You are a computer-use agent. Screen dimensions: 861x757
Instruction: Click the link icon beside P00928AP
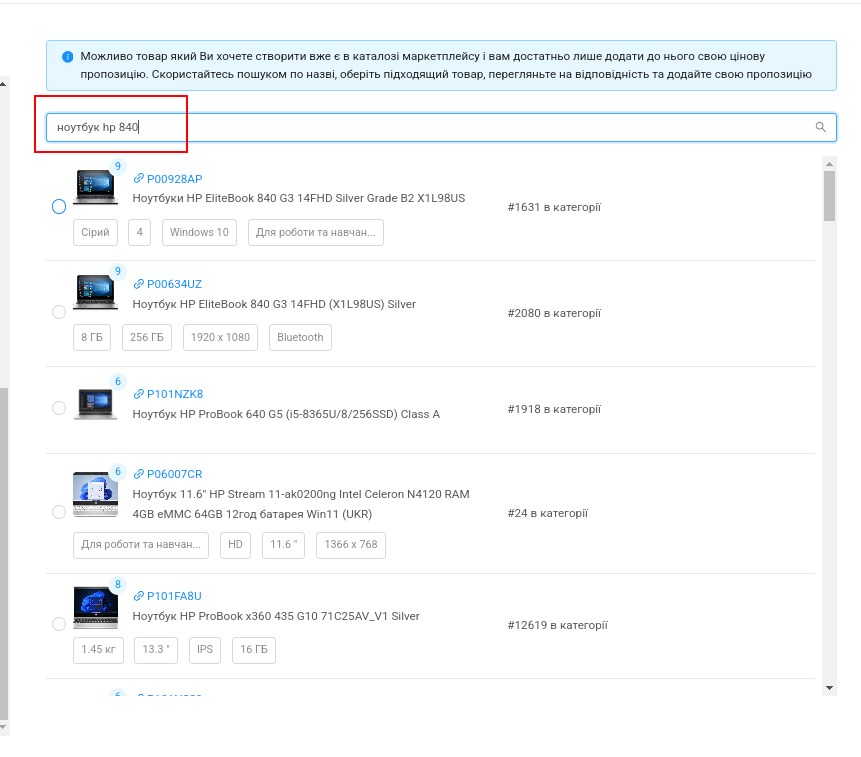(139, 179)
